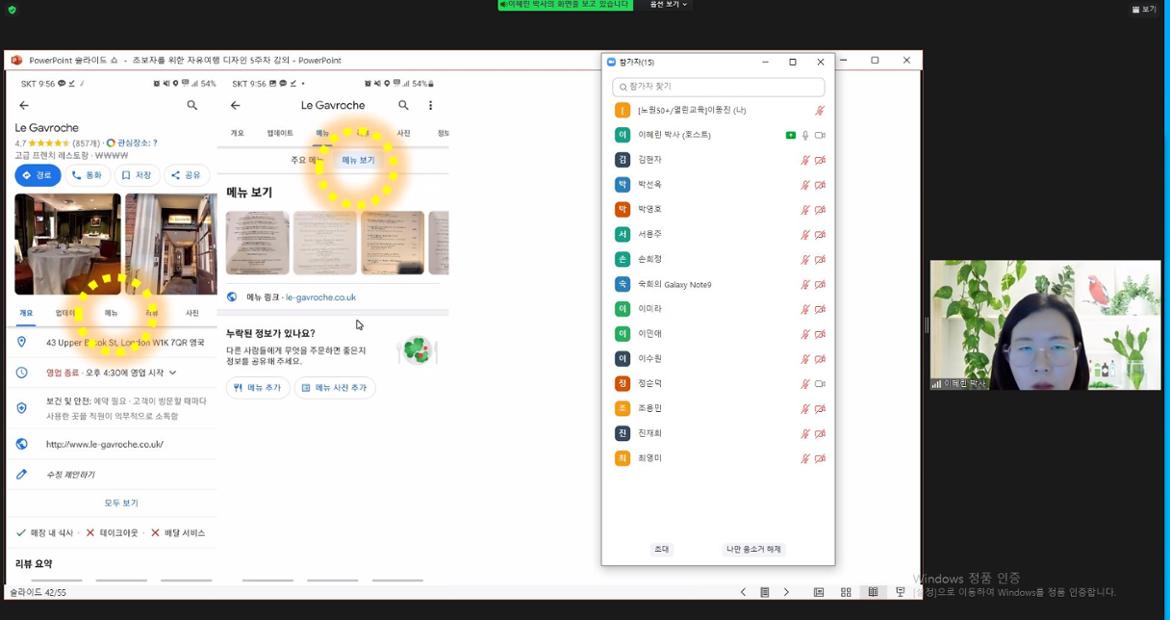Viewport: 1170px width, 620px height.
Task: Open the three-dot overflow menu in the Le Gavroche header
Action: [x=431, y=106]
